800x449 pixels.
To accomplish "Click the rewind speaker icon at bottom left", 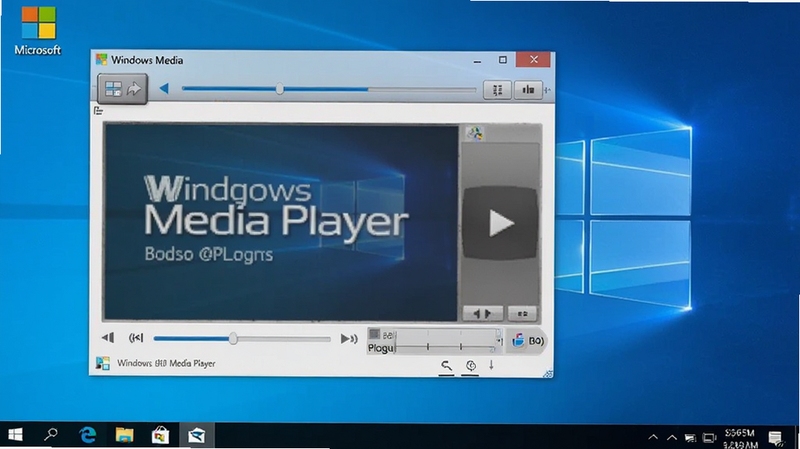I will click(108, 338).
